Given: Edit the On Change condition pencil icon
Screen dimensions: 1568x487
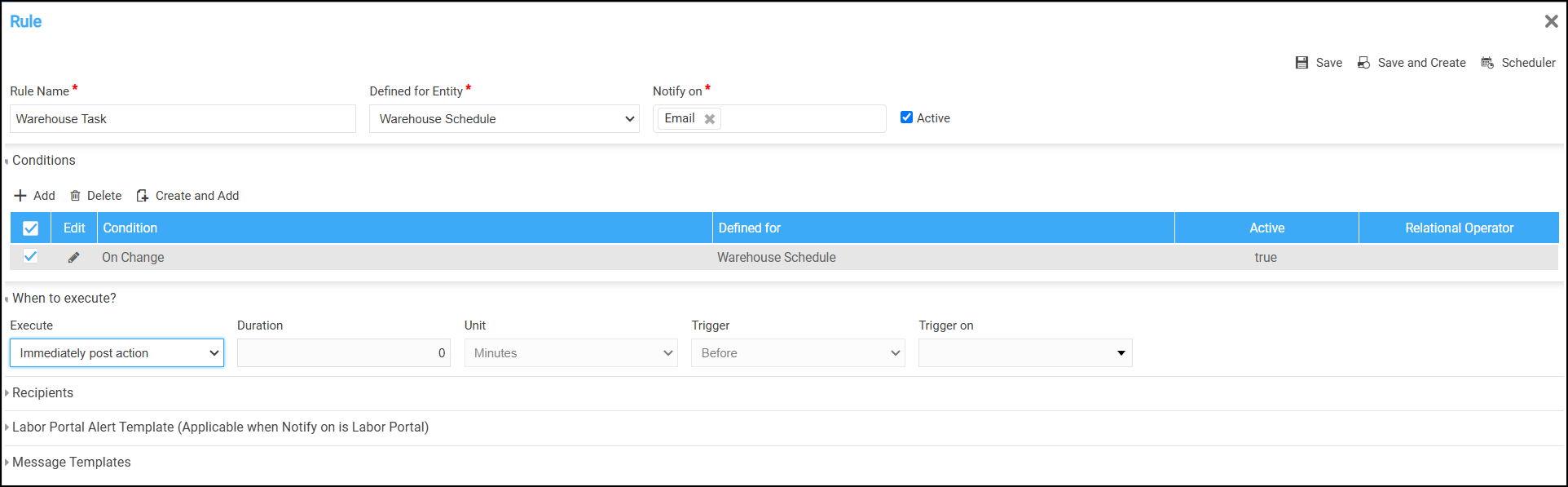Looking at the screenshot, I should 73,257.
